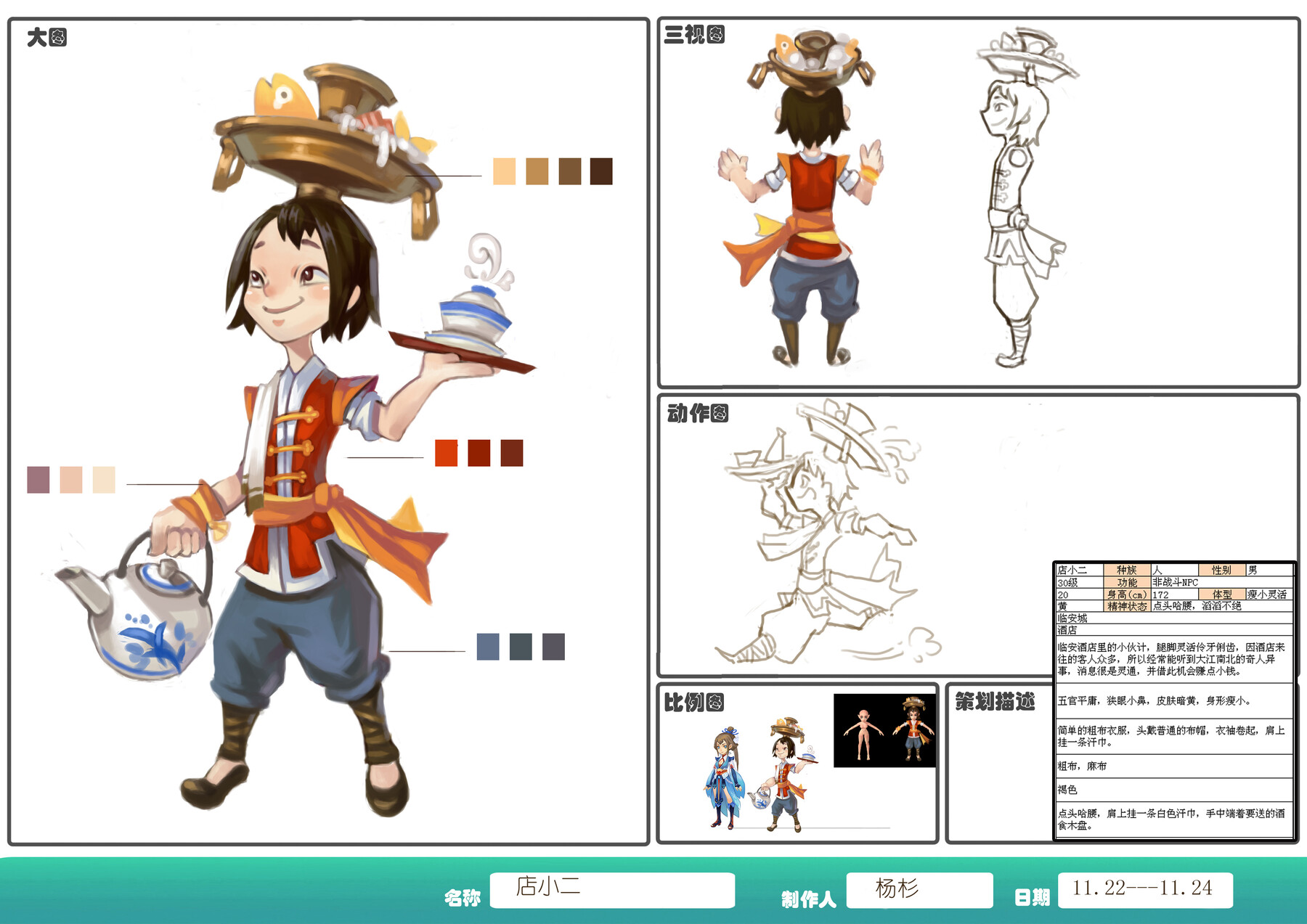Viewport: 1307px width, 924px height.
Task: Click the 制作人 field containing 杨杉
Action: click(x=919, y=890)
